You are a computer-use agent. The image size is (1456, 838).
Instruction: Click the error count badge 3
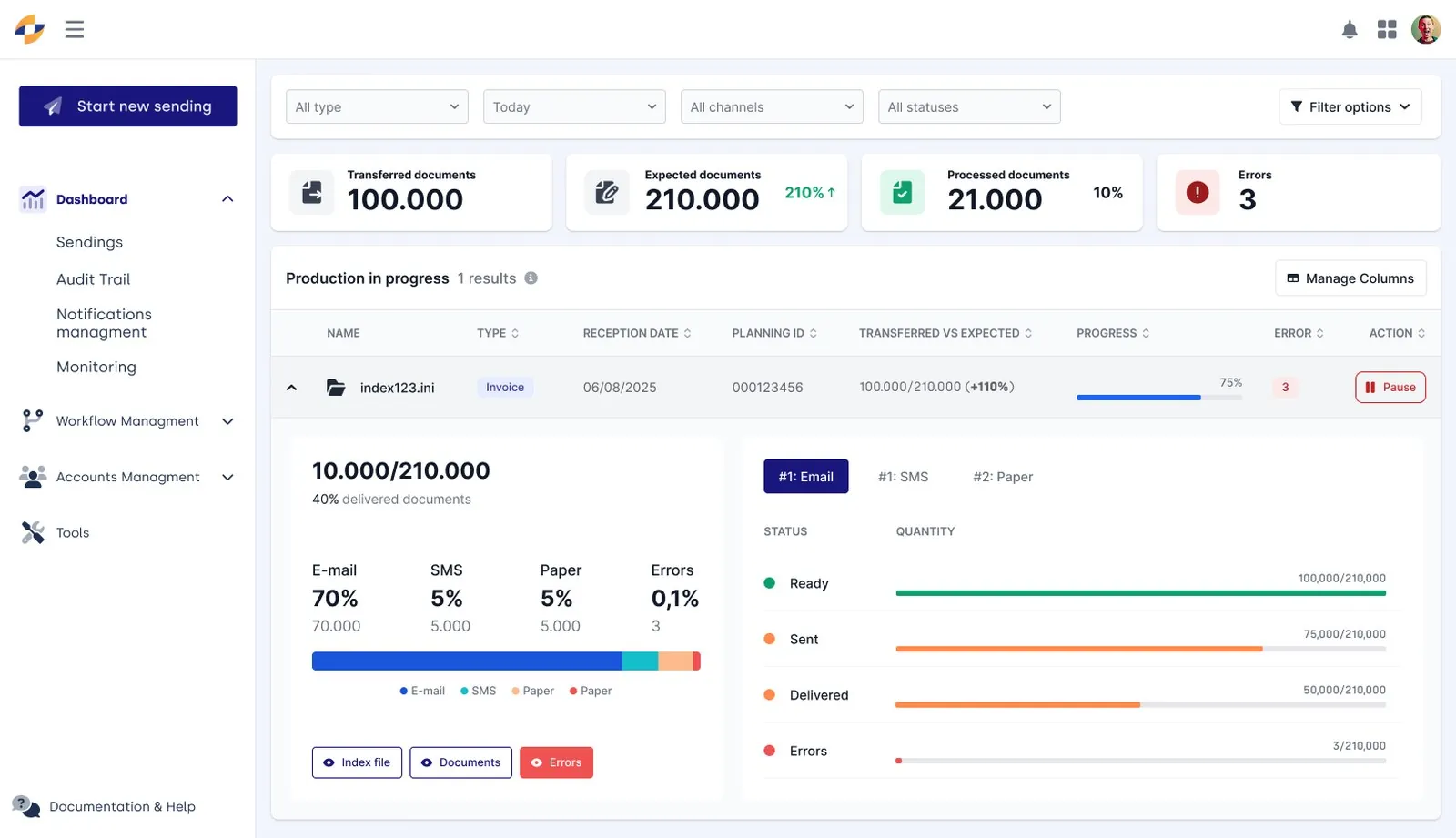pos(1285,388)
